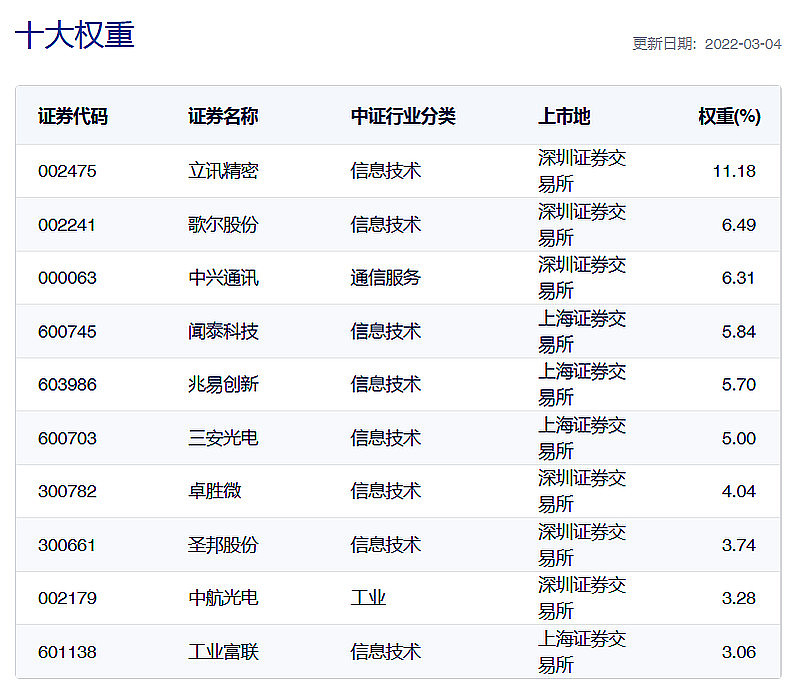Image resolution: width=800 pixels, height=697 pixels.
Task: Select stock code 000063
Action: [67, 278]
